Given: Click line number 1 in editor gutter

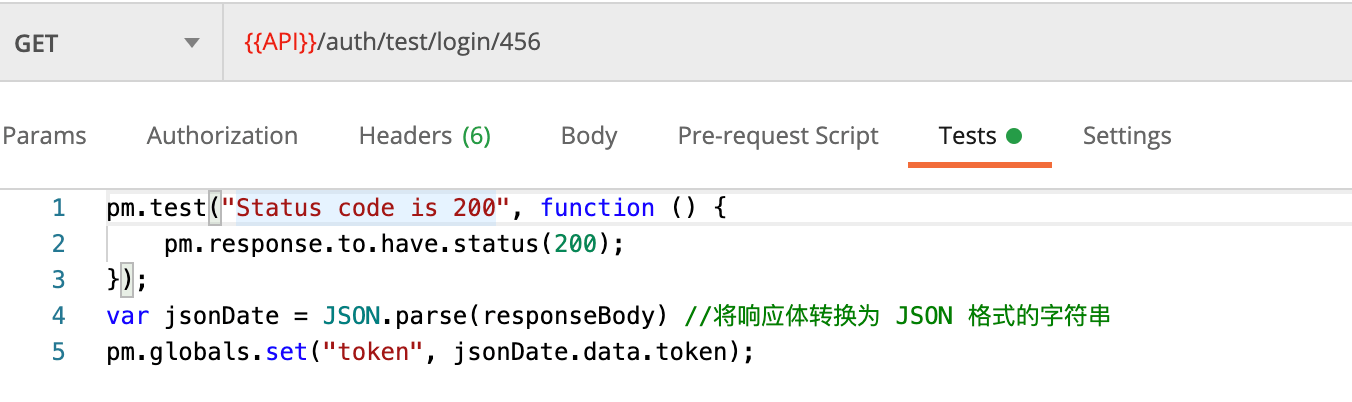Looking at the screenshot, I should pos(58,208).
